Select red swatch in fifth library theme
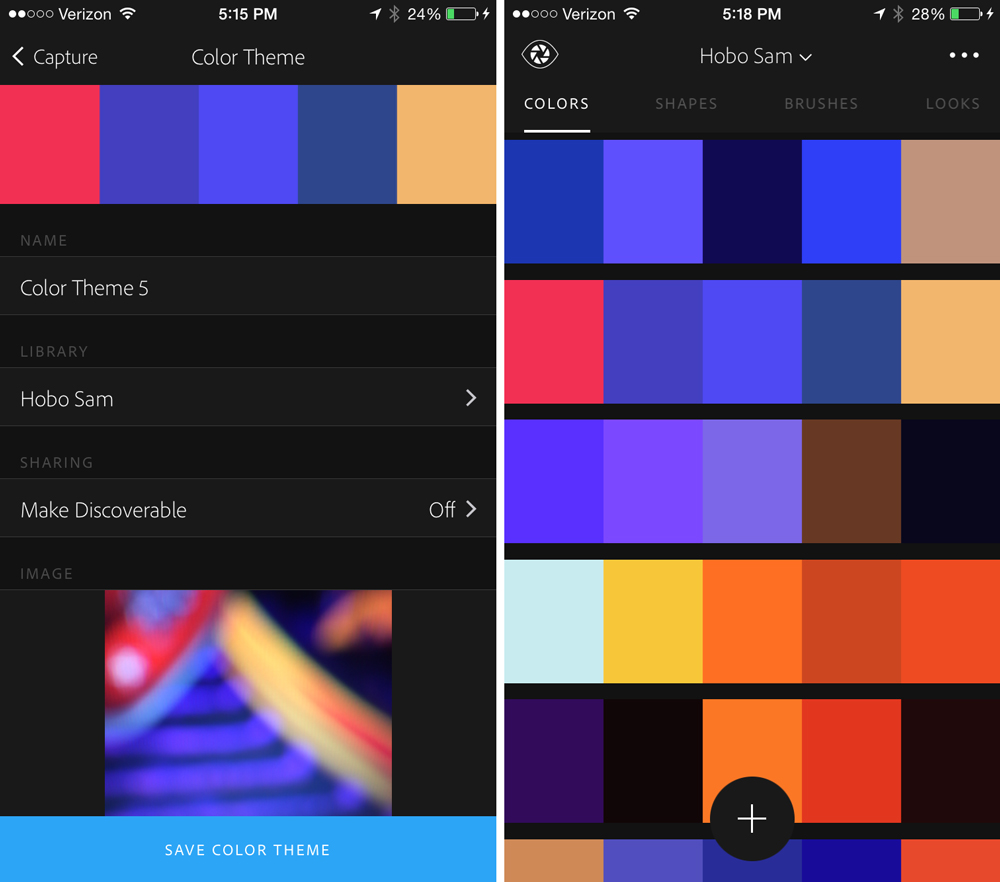The width and height of the screenshot is (1000, 882). 851,761
